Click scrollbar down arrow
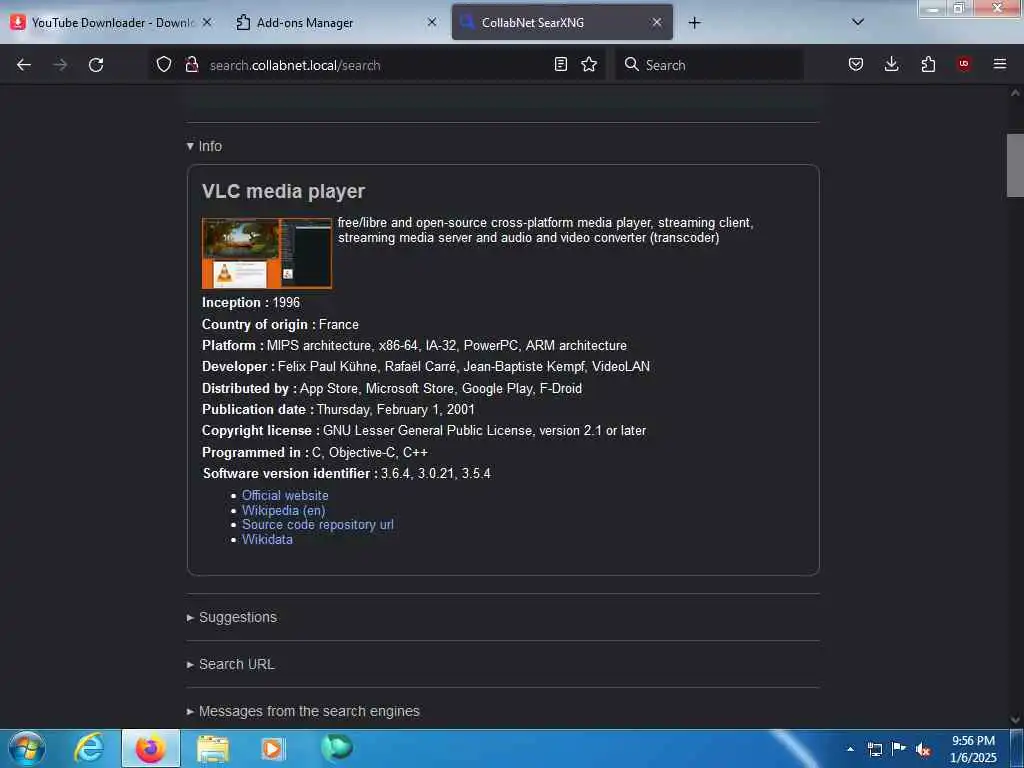This screenshot has height=768, width=1024. point(1015,720)
